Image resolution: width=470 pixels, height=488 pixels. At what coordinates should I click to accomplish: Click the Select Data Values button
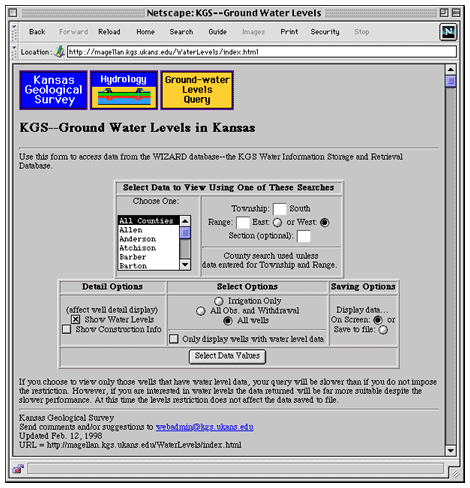227,356
